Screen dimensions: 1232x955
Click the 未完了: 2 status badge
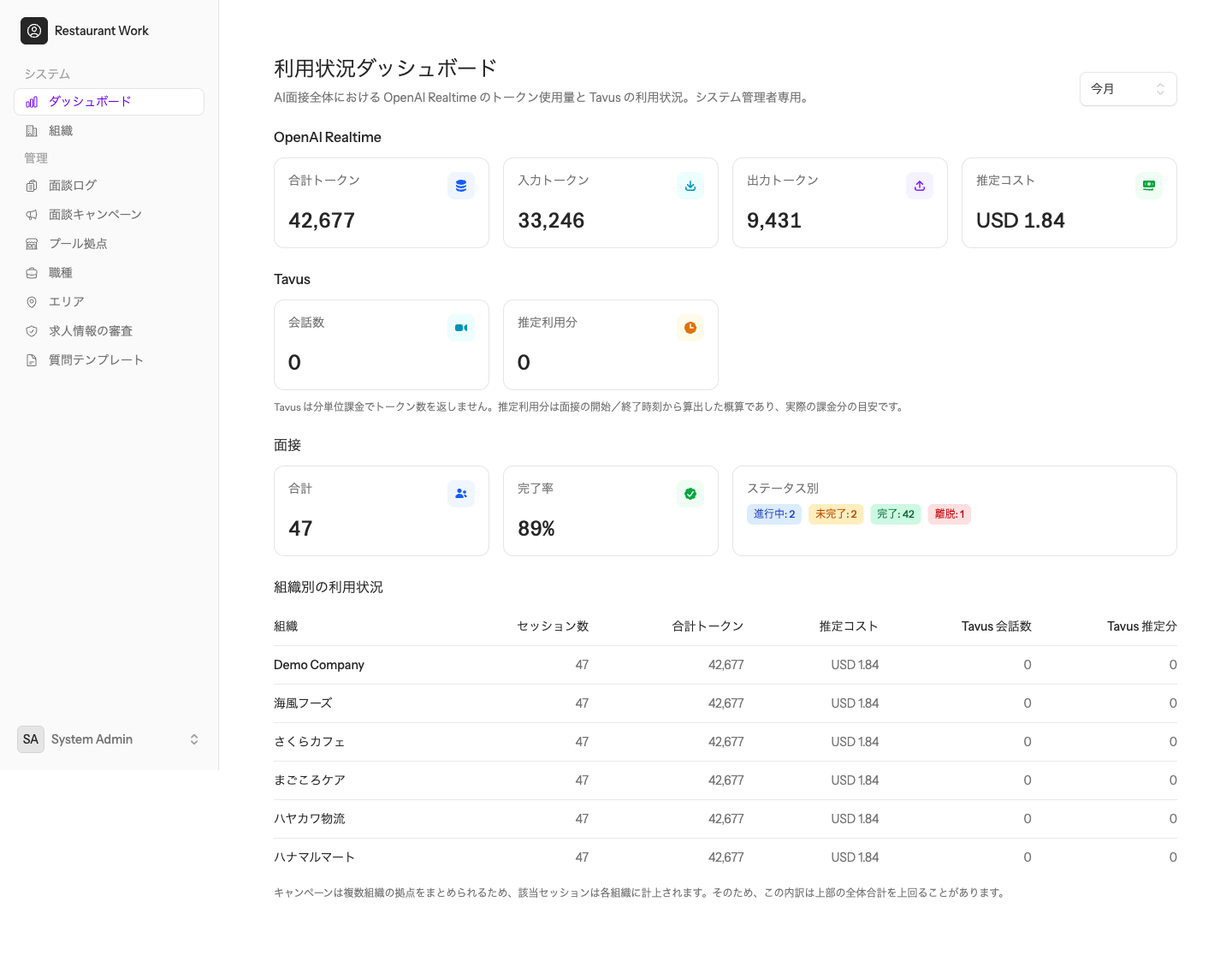(x=836, y=514)
